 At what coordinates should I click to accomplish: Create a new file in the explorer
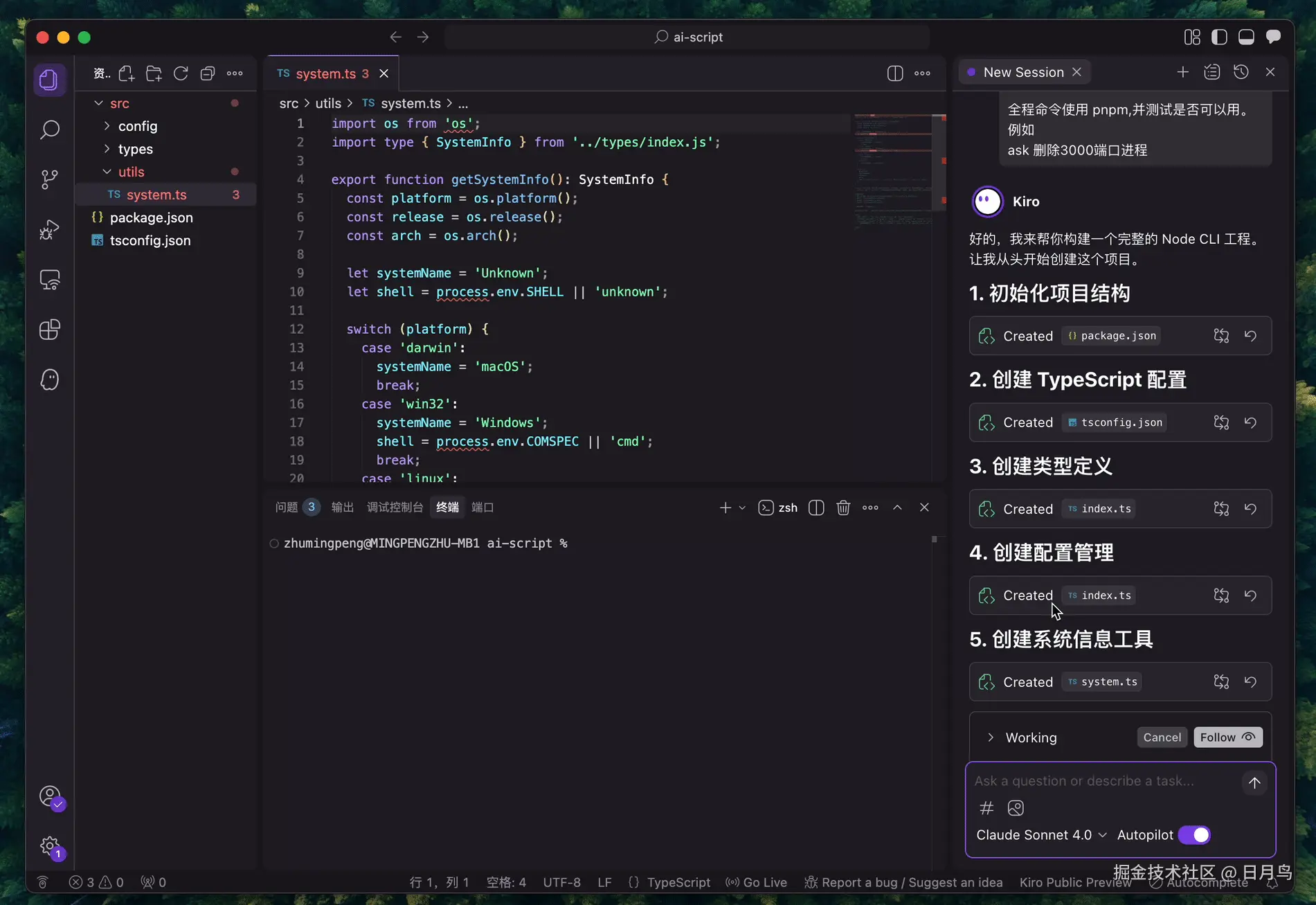point(127,73)
